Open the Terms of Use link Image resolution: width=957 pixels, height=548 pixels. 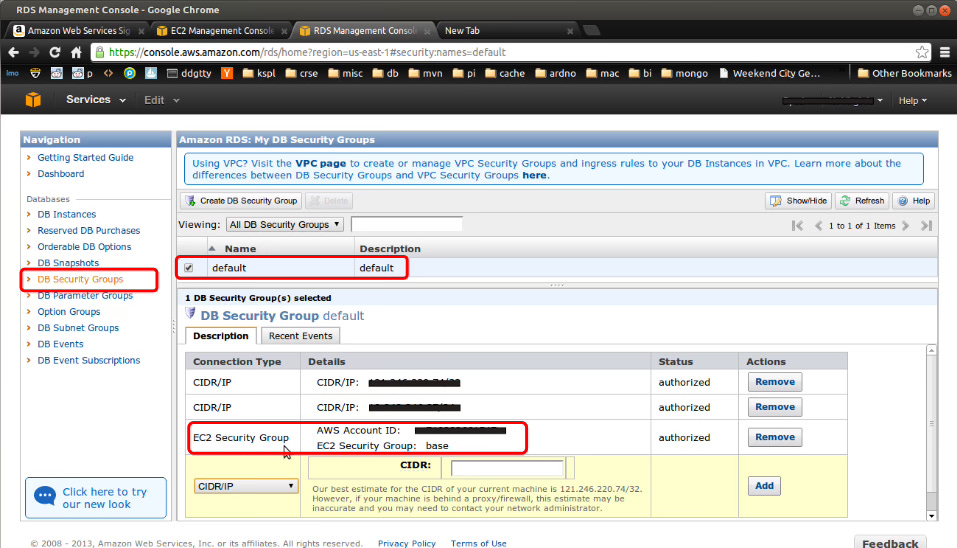478,543
